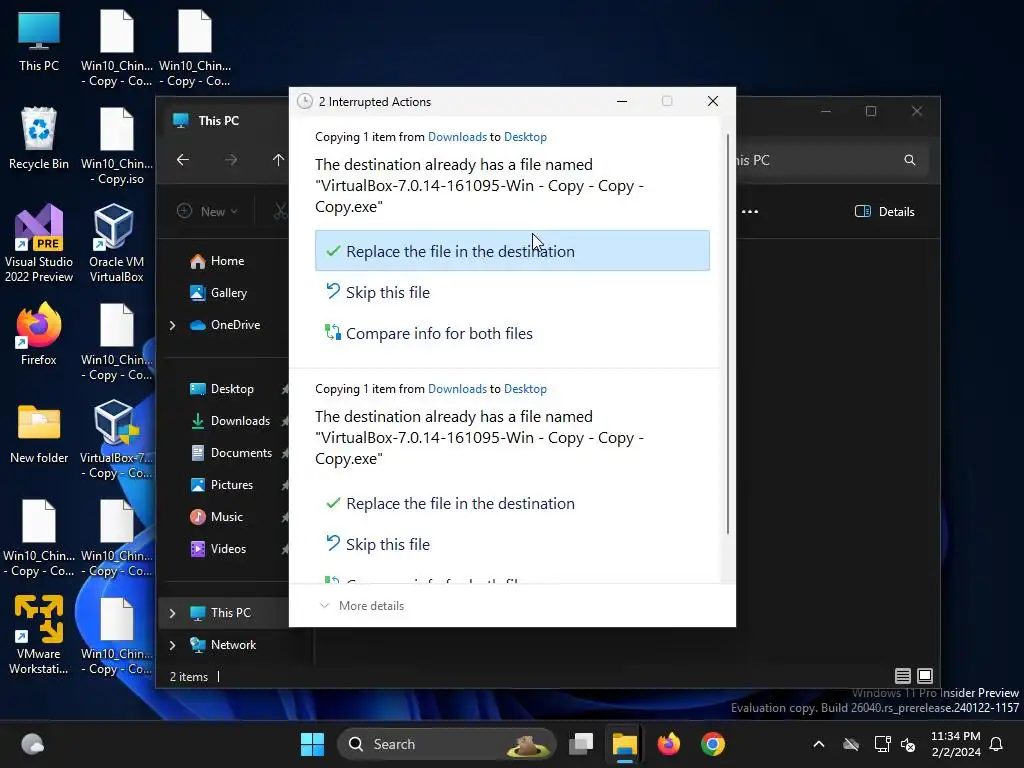1024x768 pixels.
Task: Expand More details in Interrupted Actions dialog
Action: coord(362,605)
